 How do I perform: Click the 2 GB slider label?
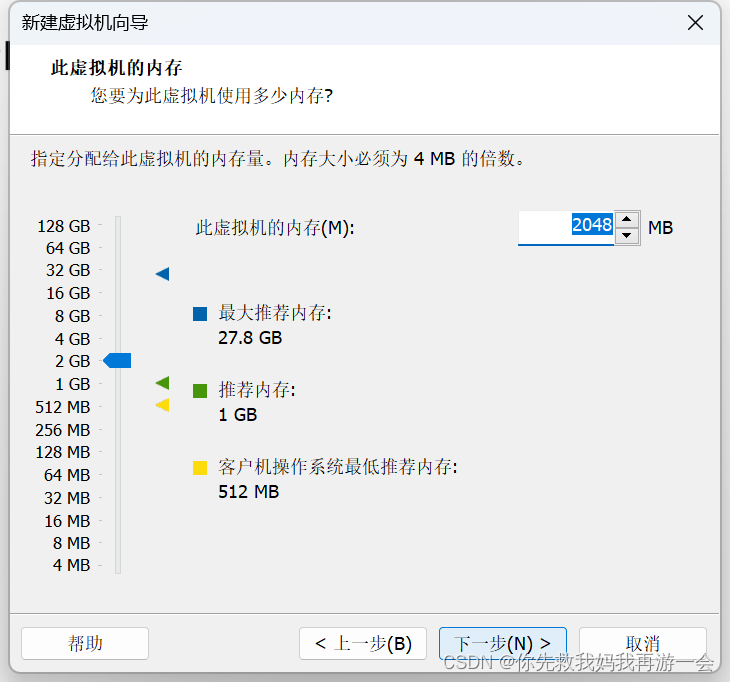coord(72,361)
